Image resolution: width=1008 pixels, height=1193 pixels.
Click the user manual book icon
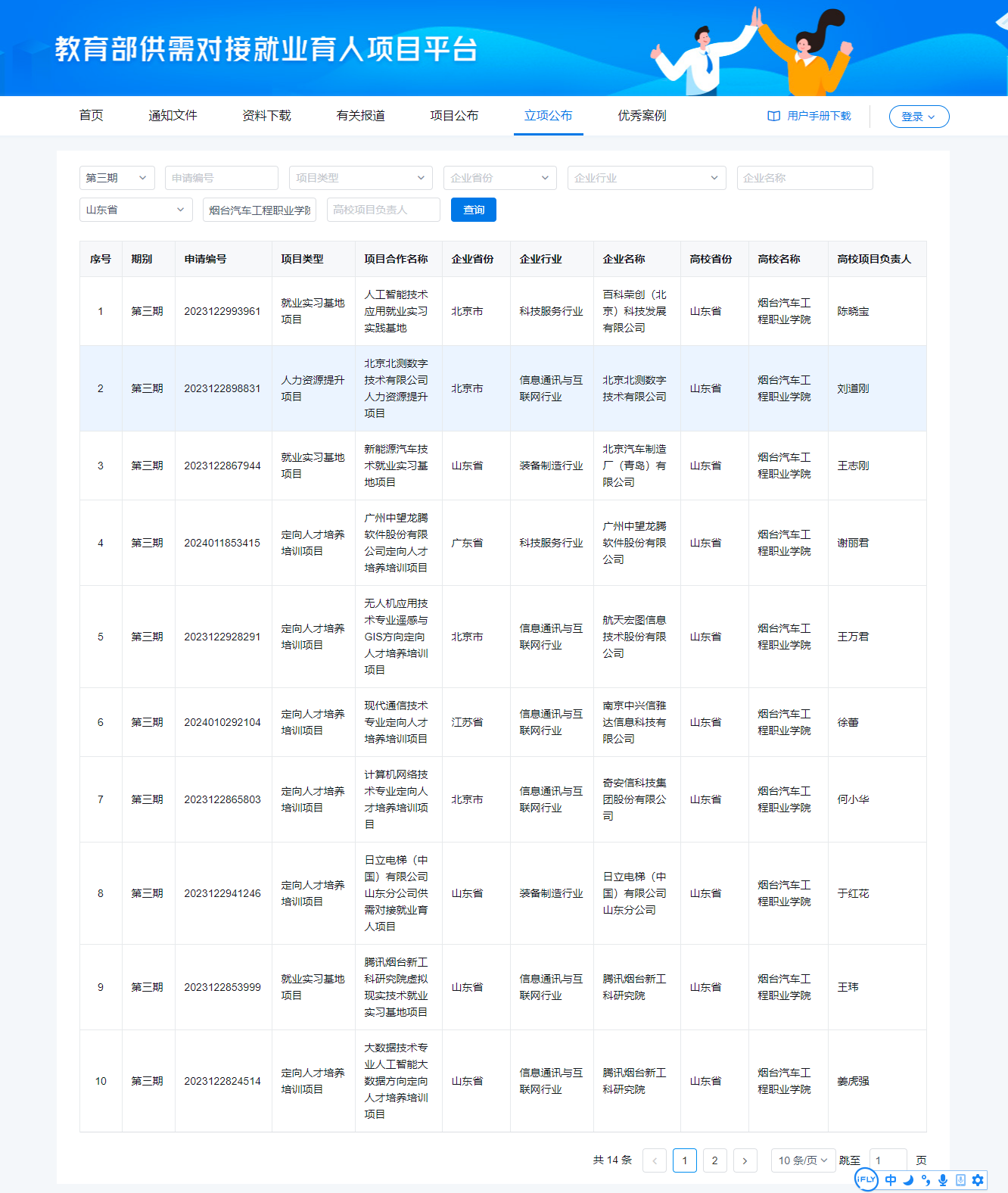click(x=773, y=116)
